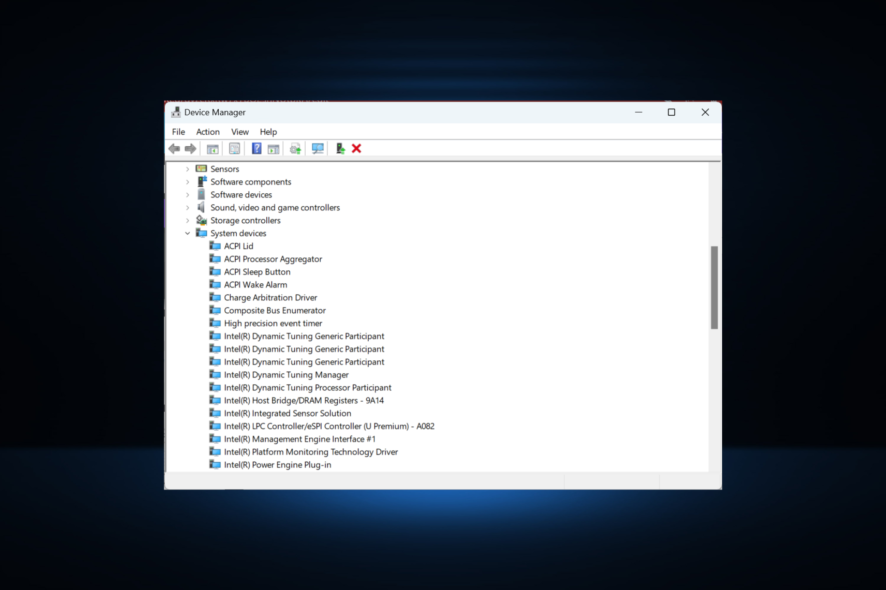Select Intel(R) Platform Monitoring Technology Driver
Viewport: 886px width, 590px height.
click(x=311, y=452)
